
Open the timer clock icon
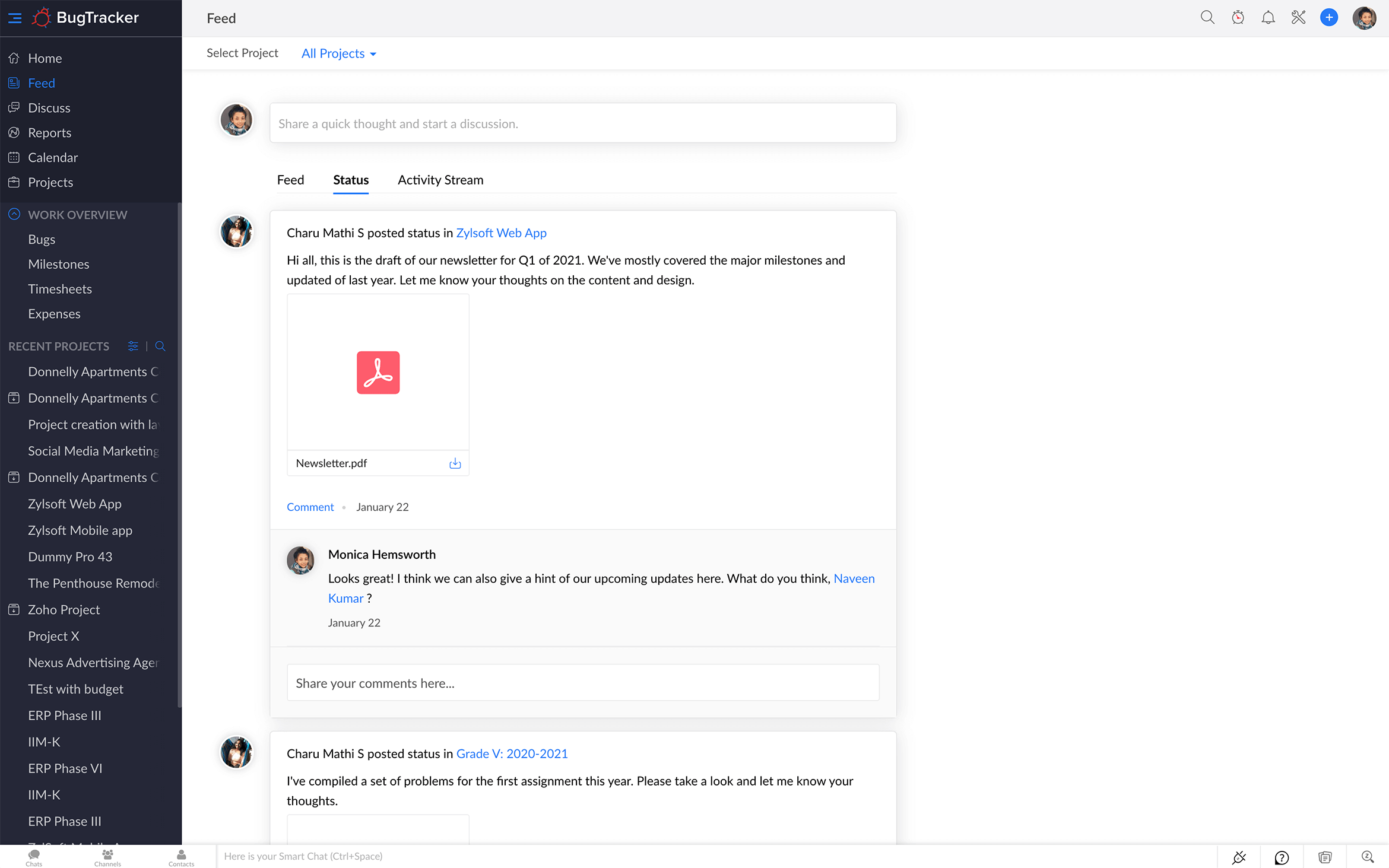pyautogui.click(x=1238, y=18)
